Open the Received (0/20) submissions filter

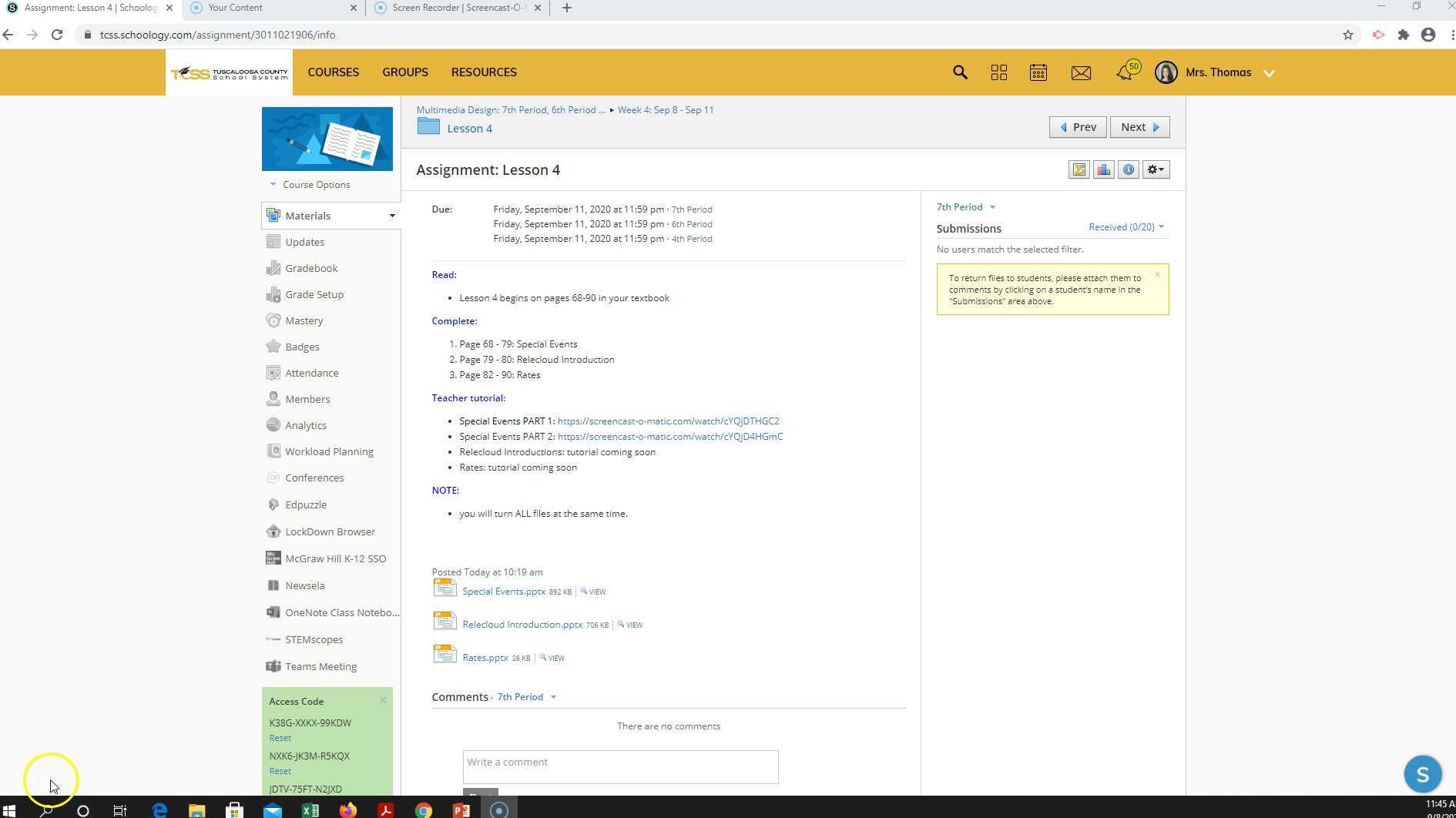click(x=1122, y=226)
